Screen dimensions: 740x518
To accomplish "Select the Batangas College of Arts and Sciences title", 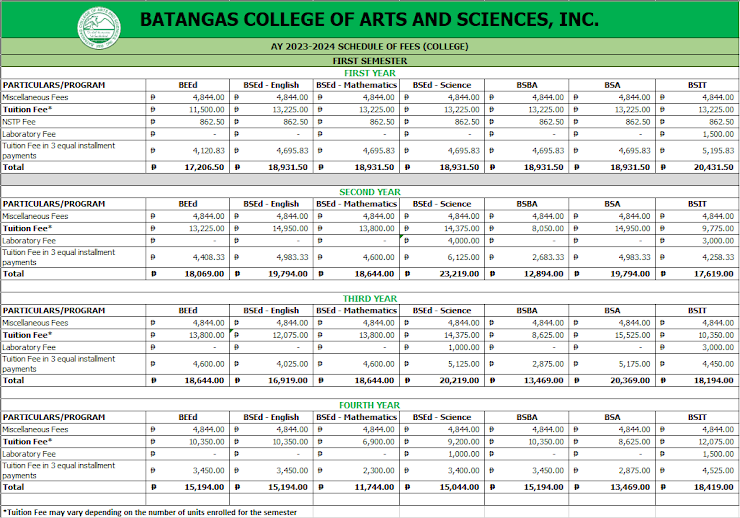I will pyautogui.click(x=370, y=19).
